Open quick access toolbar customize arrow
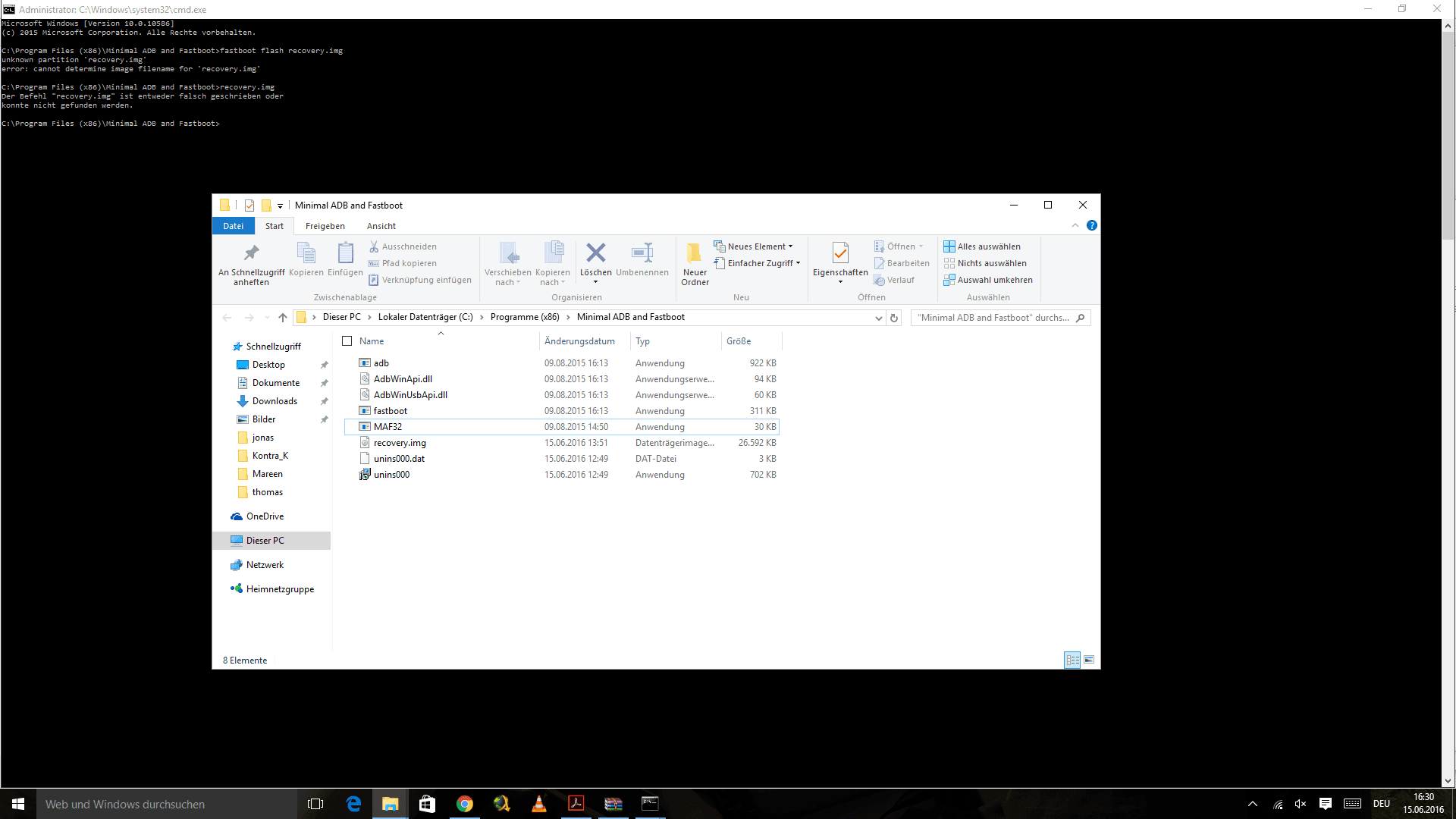The image size is (1456, 819). pos(280,206)
